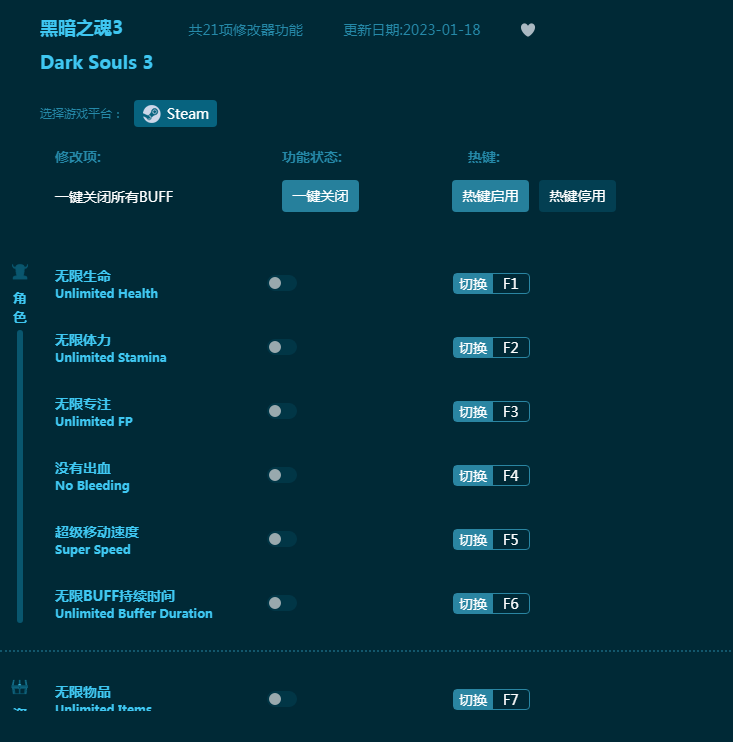Click 切换 button for F4 hotkey
This screenshot has height=742, width=733.
coord(473,476)
